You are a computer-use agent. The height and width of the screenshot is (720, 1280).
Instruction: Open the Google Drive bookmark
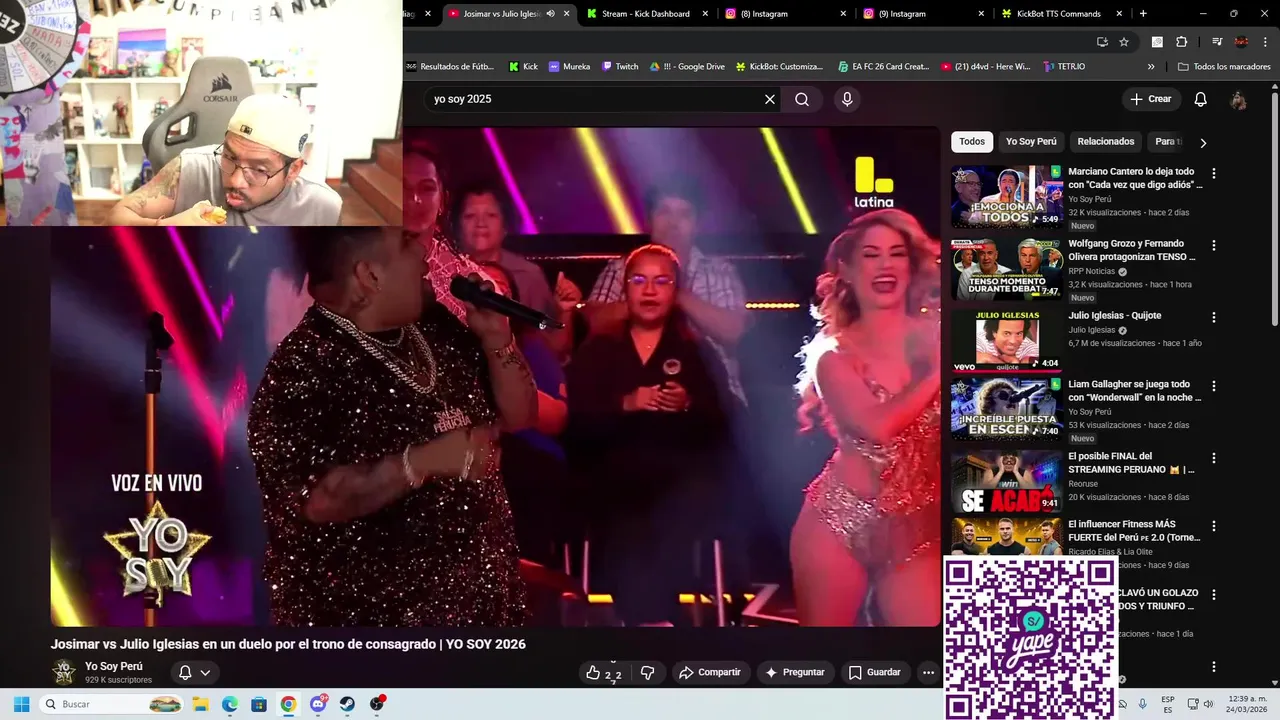click(688, 67)
